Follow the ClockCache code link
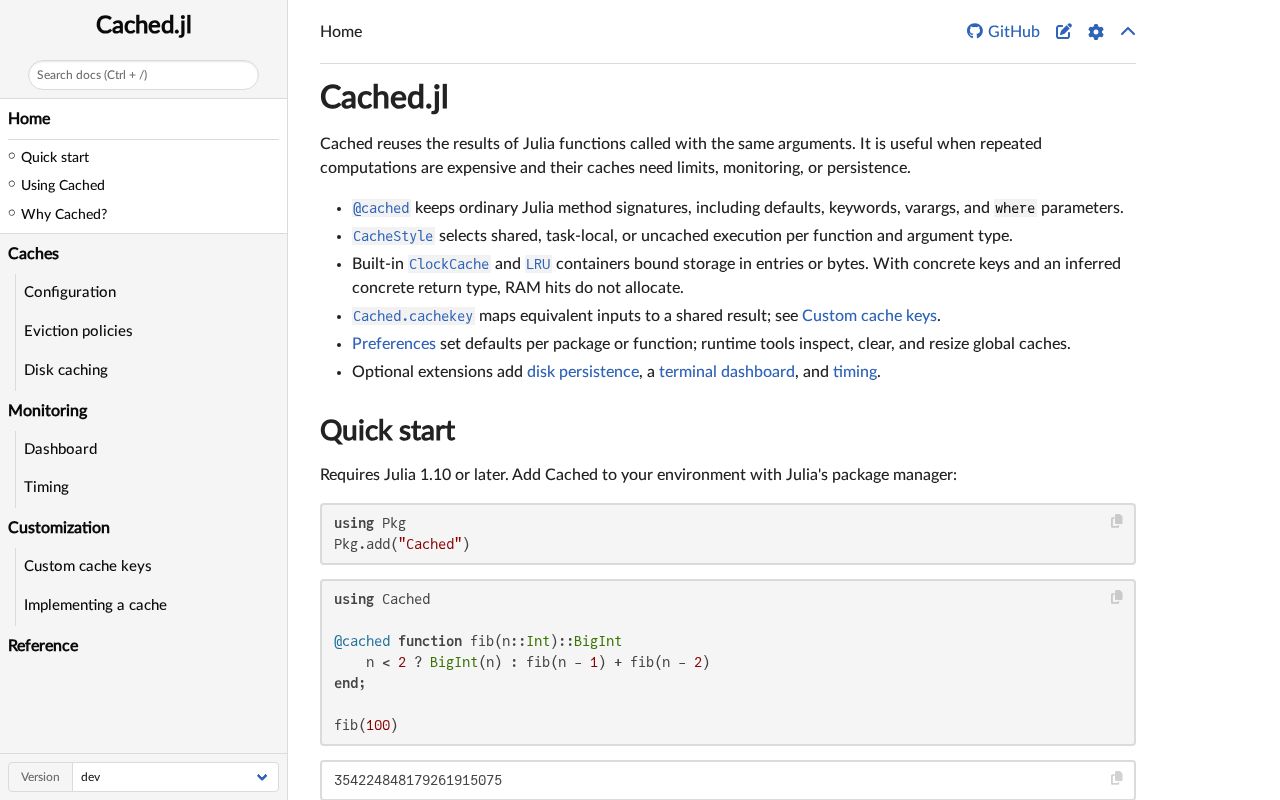Image resolution: width=1280 pixels, height=800 pixels. 449,264
